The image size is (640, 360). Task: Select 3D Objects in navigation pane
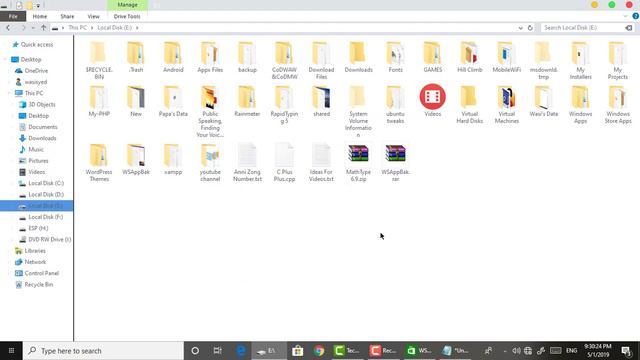click(42, 104)
